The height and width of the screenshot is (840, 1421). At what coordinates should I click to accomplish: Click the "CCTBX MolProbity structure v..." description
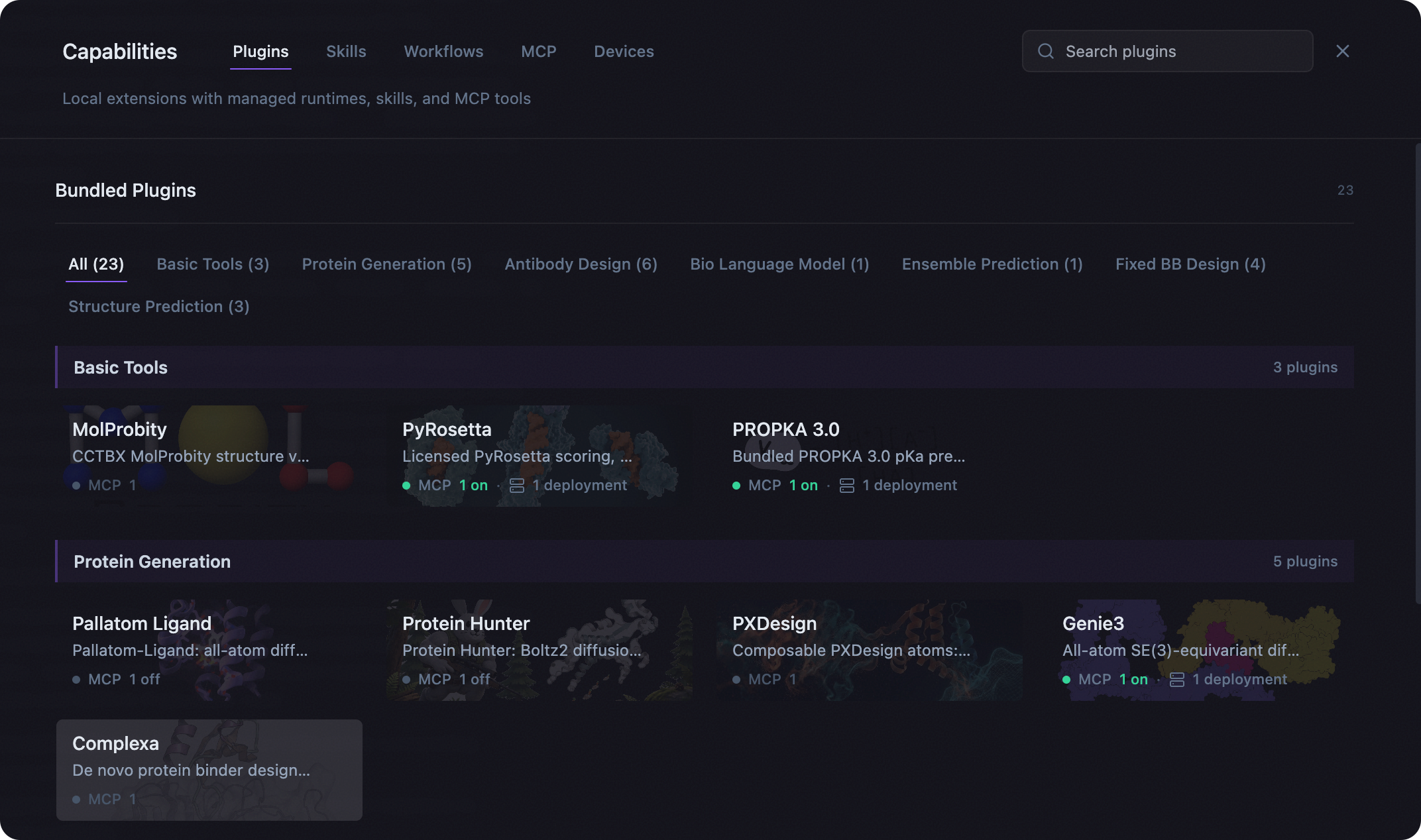pos(191,456)
